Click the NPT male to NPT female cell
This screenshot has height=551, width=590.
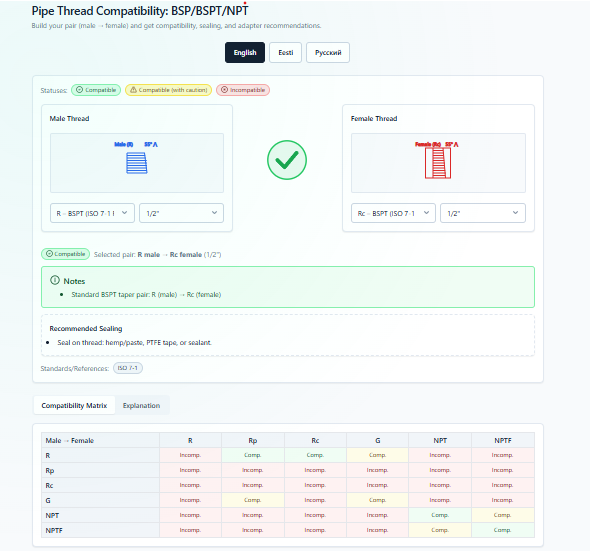(440, 515)
